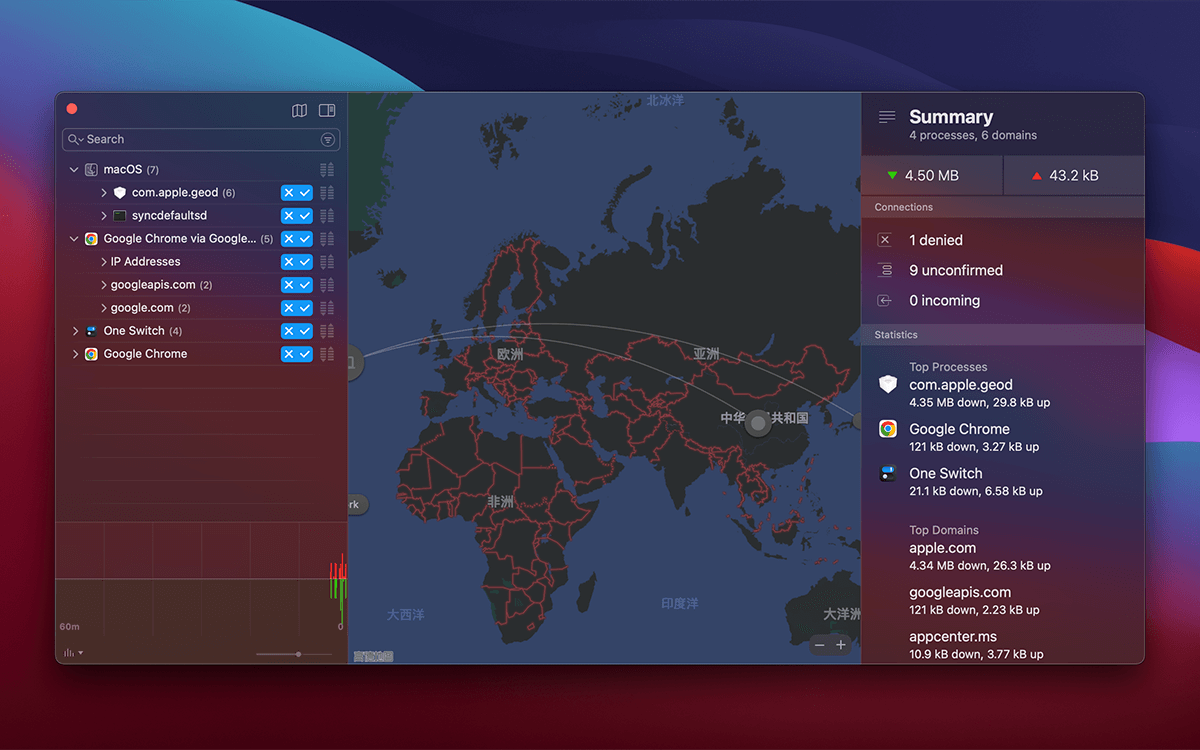Viewport: 1200px width, 750px height.
Task: Show the 0 incoming connections
Action: pyautogui.click(x=944, y=300)
